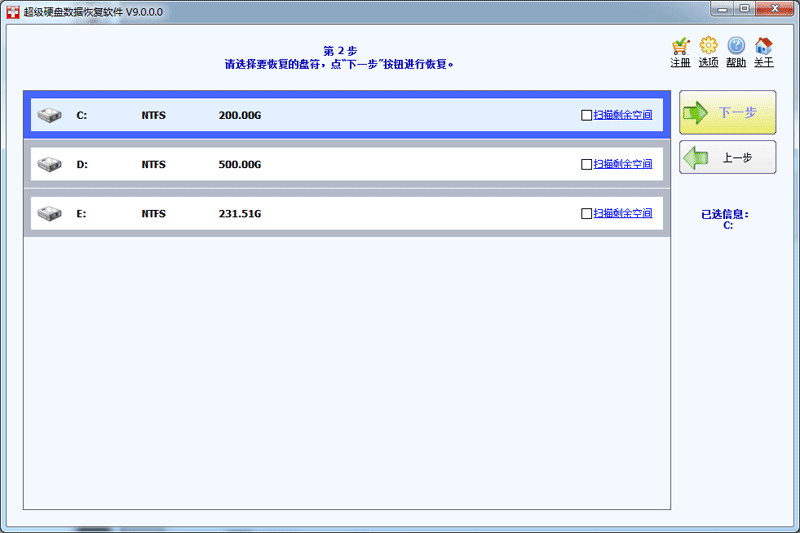Viewport: 800px width, 533px height.
Task: Enable 扫描剩余空间 checkbox for C: drive
Action: (x=587, y=115)
